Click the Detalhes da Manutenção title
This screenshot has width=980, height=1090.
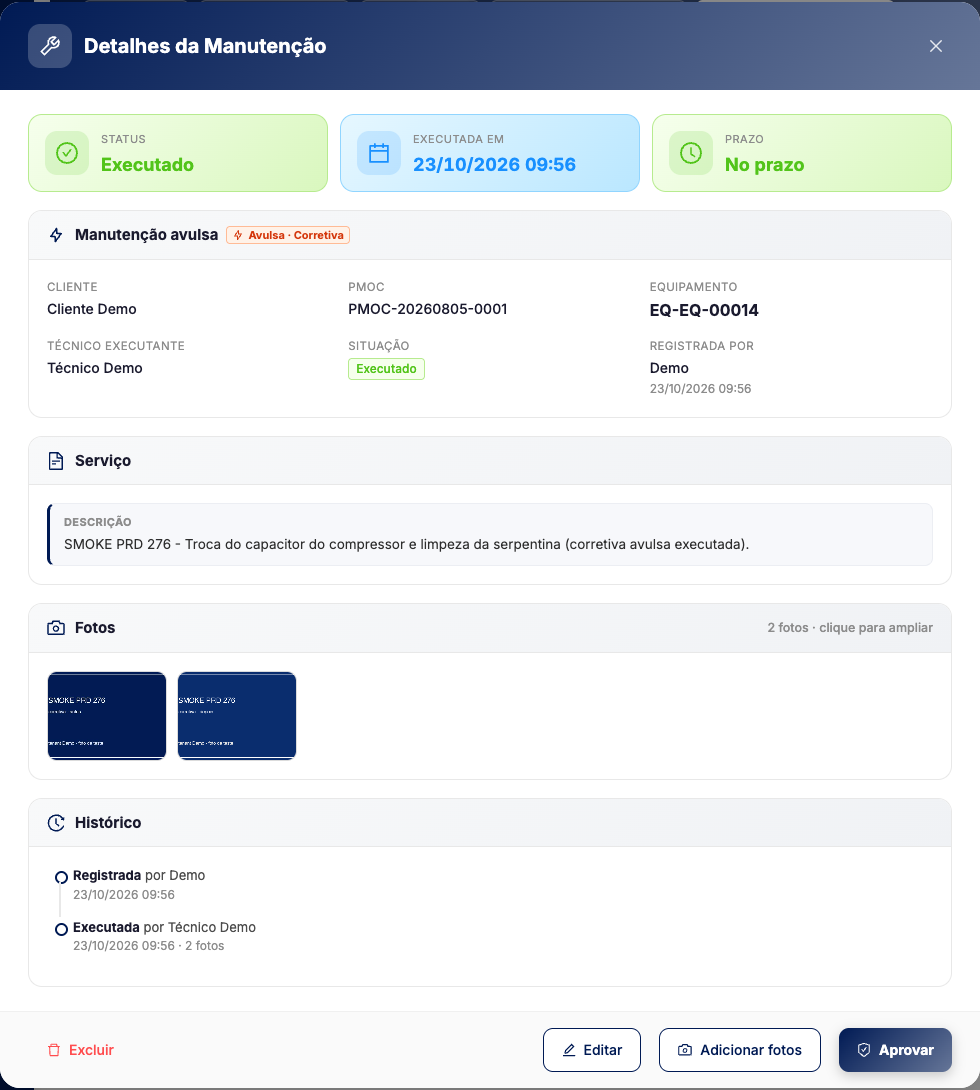[205, 46]
